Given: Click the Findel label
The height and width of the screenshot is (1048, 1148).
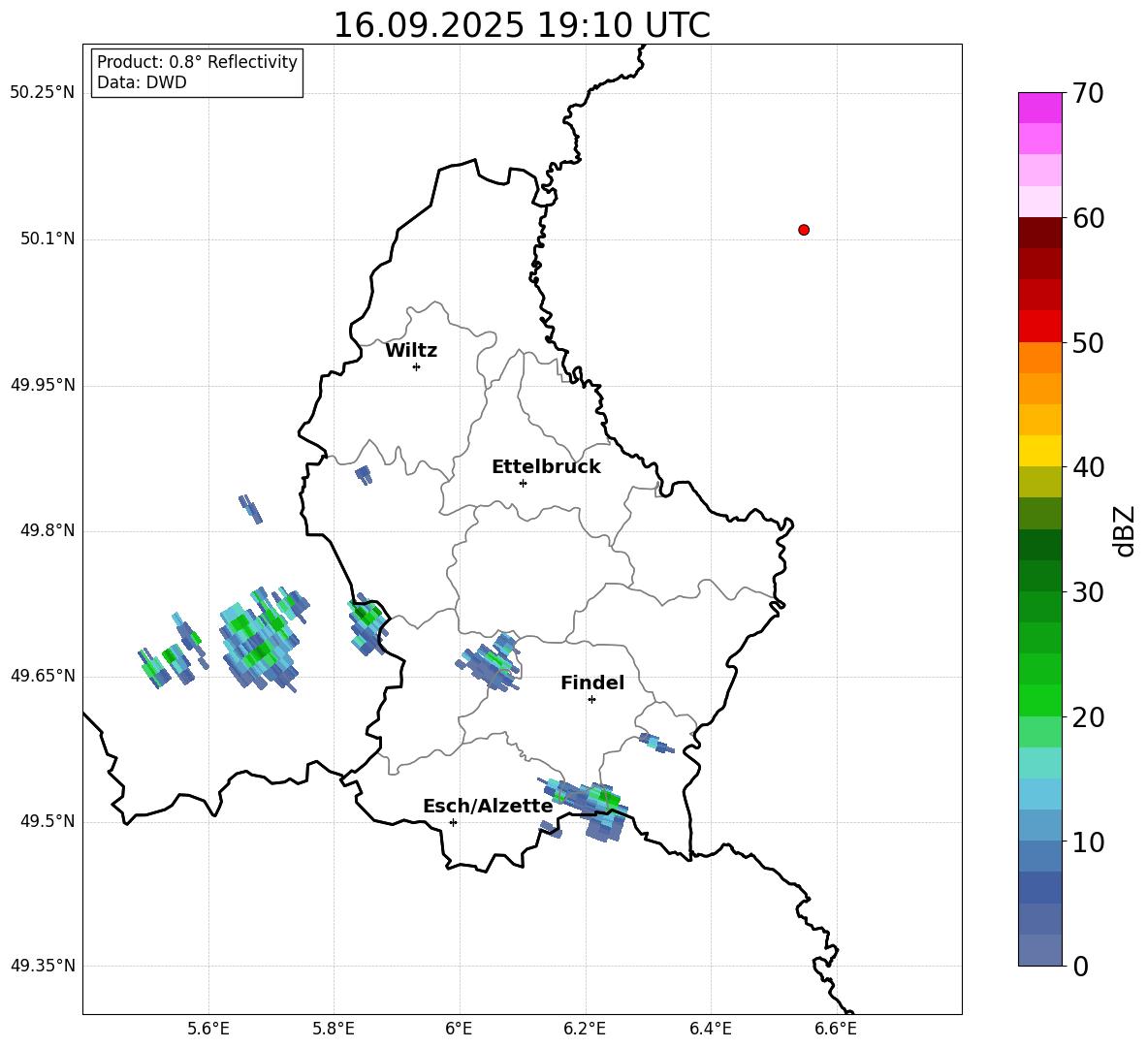Looking at the screenshot, I should [x=592, y=683].
